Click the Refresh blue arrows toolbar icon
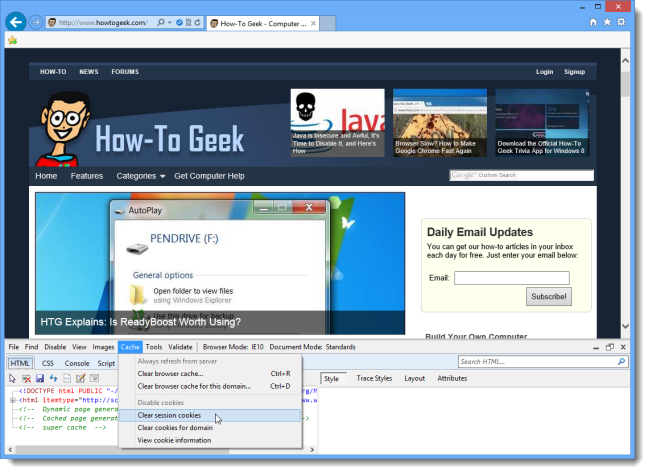Viewport: 650px width, 474px height. click(53, 378)
